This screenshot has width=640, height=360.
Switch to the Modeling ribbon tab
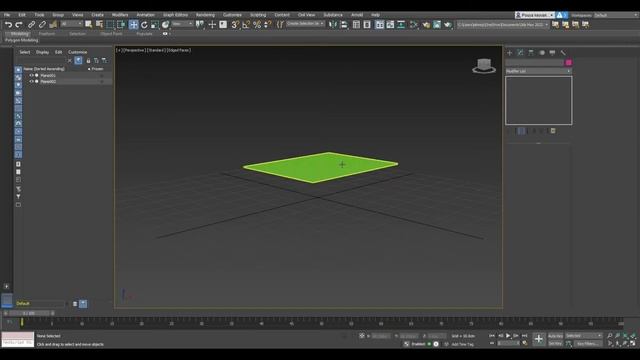point(20,34)
